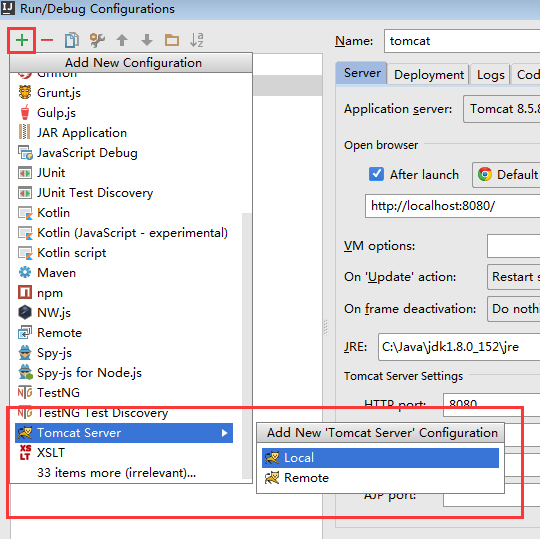This screenshot has width=540, height=539.
Task: Click the Tomcat Server submenu arrow
Action: pyautogui.click(x=225, y=433)
